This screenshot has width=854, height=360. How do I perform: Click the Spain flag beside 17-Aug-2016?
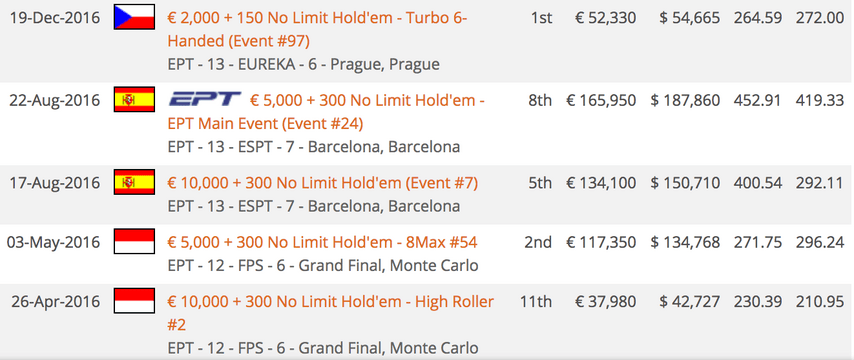pyautogui.click(x=134, y=182)
